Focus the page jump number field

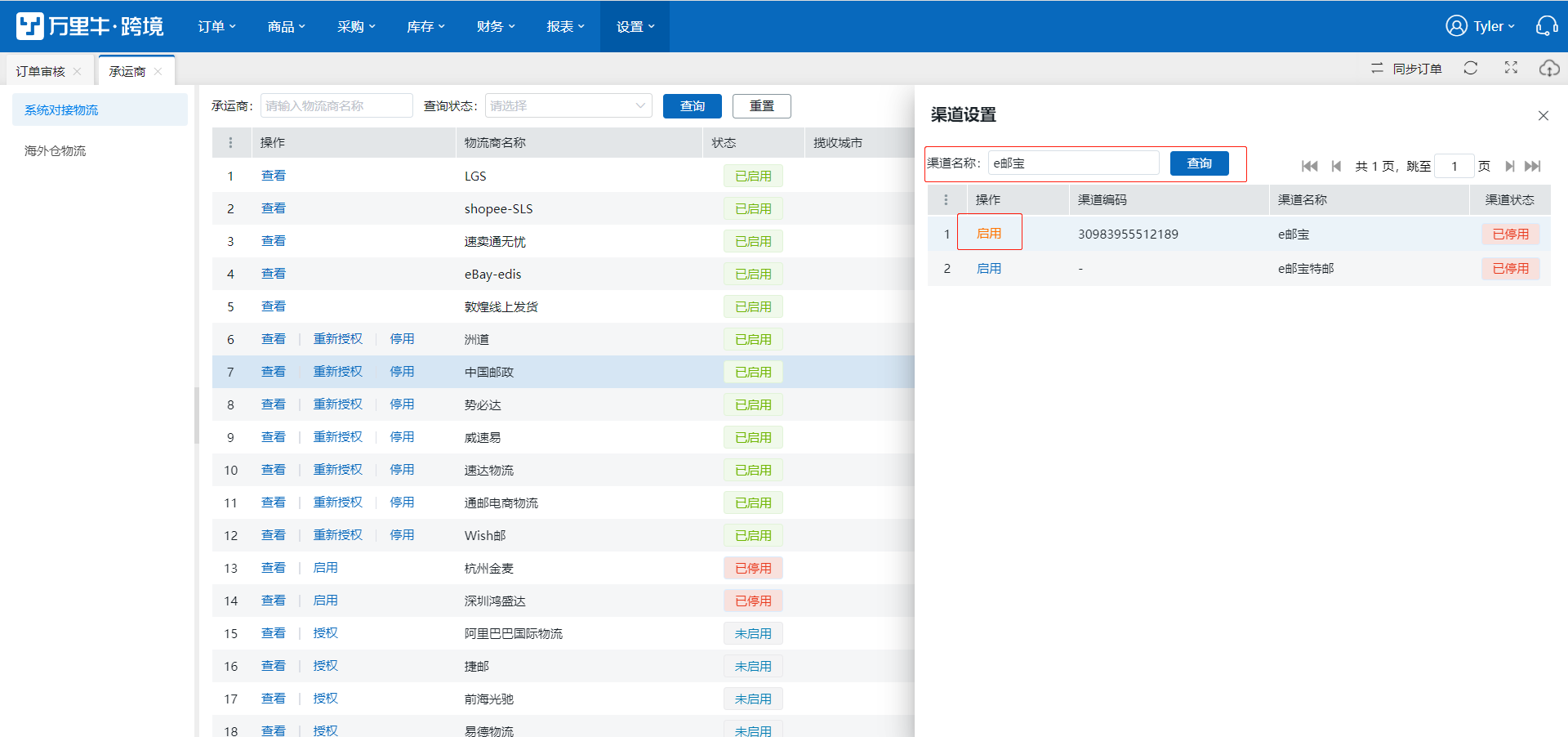1454,166
